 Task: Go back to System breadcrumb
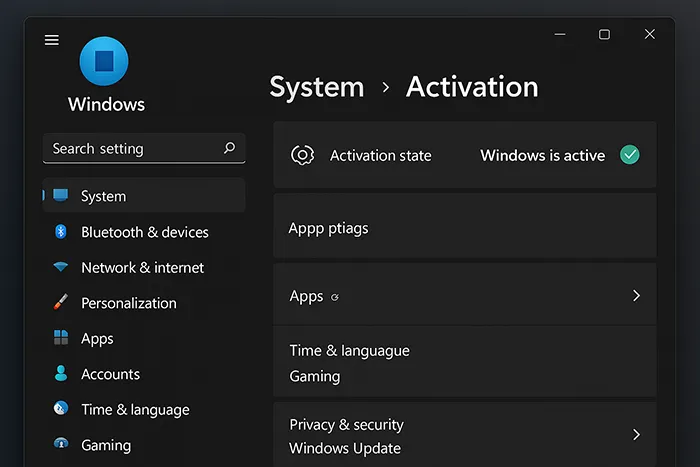[317, 87]
